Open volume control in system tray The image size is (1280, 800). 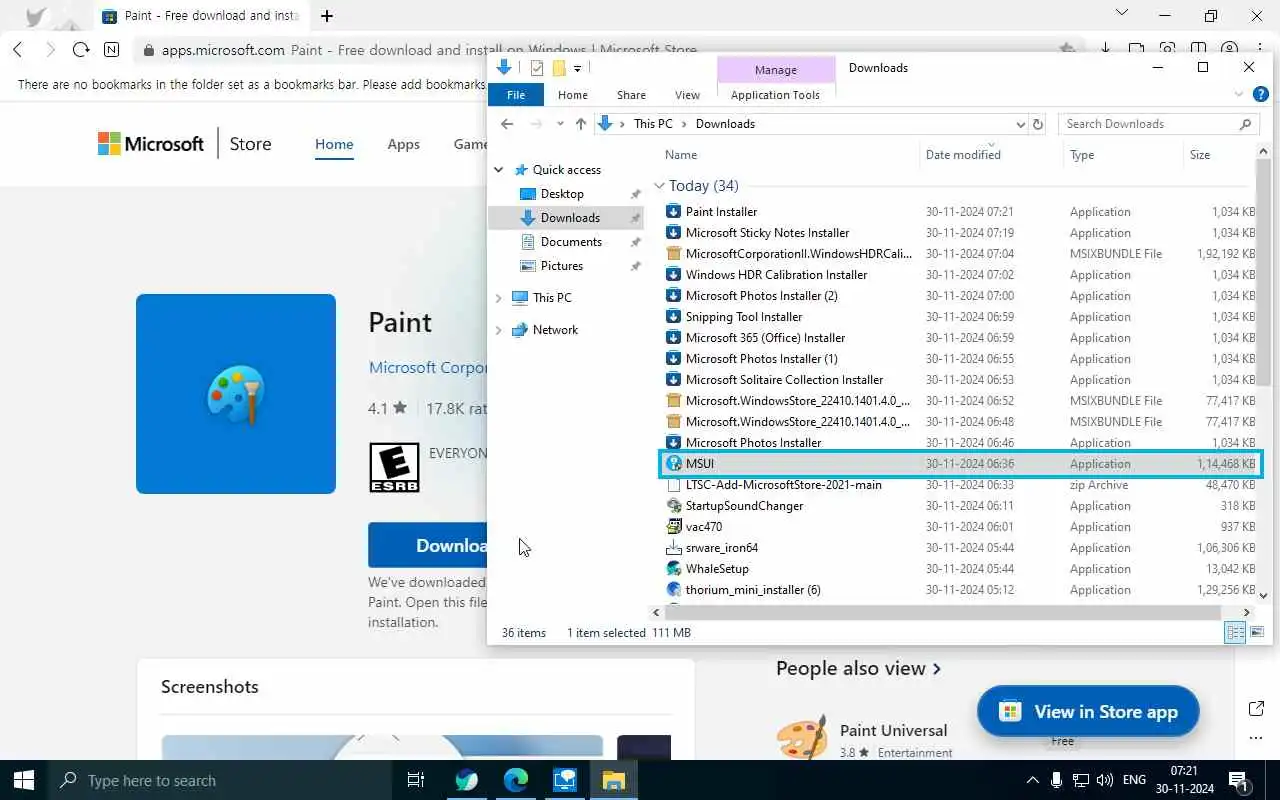tap(1105, 780)
